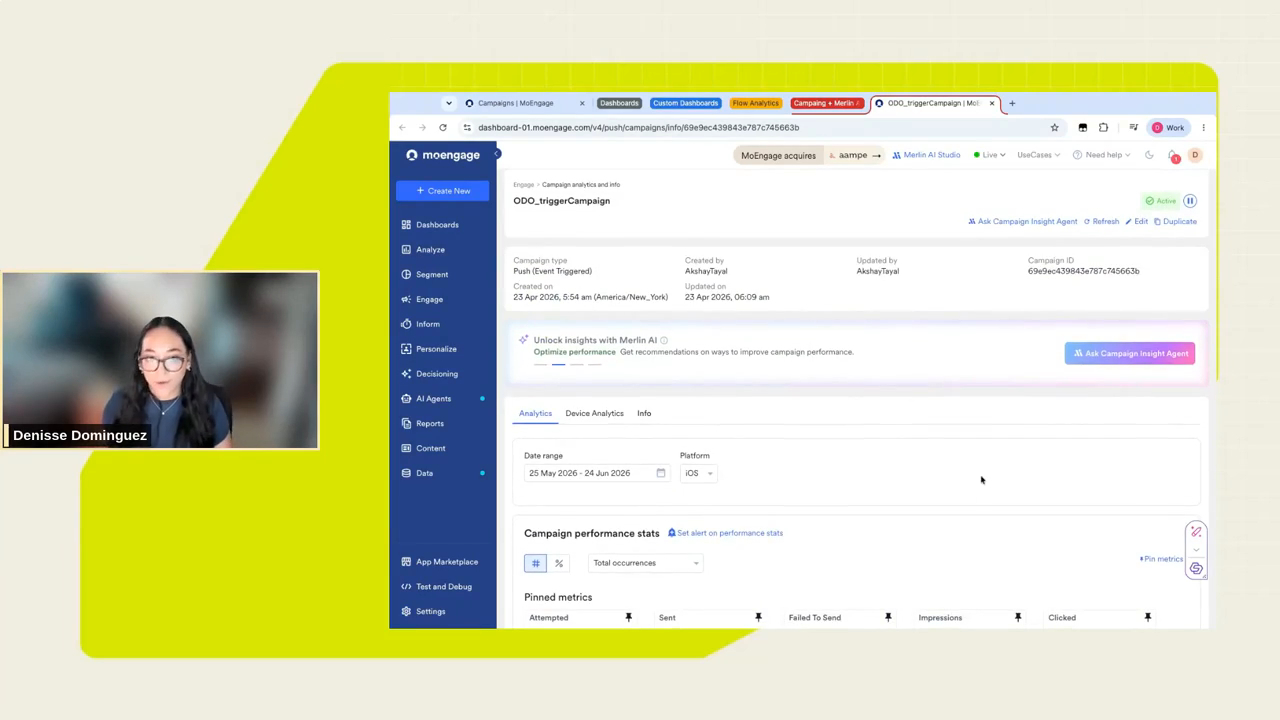This screenshot has height=720, width=1280.
Task: Edit the campaign
Action: pyautogui.click(x=1137, y=222)
